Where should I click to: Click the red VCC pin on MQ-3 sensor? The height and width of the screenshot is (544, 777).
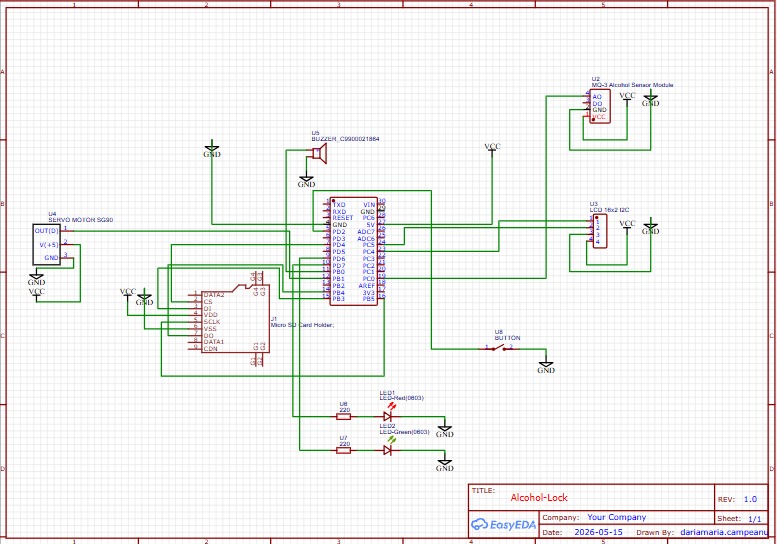[599, 117]
